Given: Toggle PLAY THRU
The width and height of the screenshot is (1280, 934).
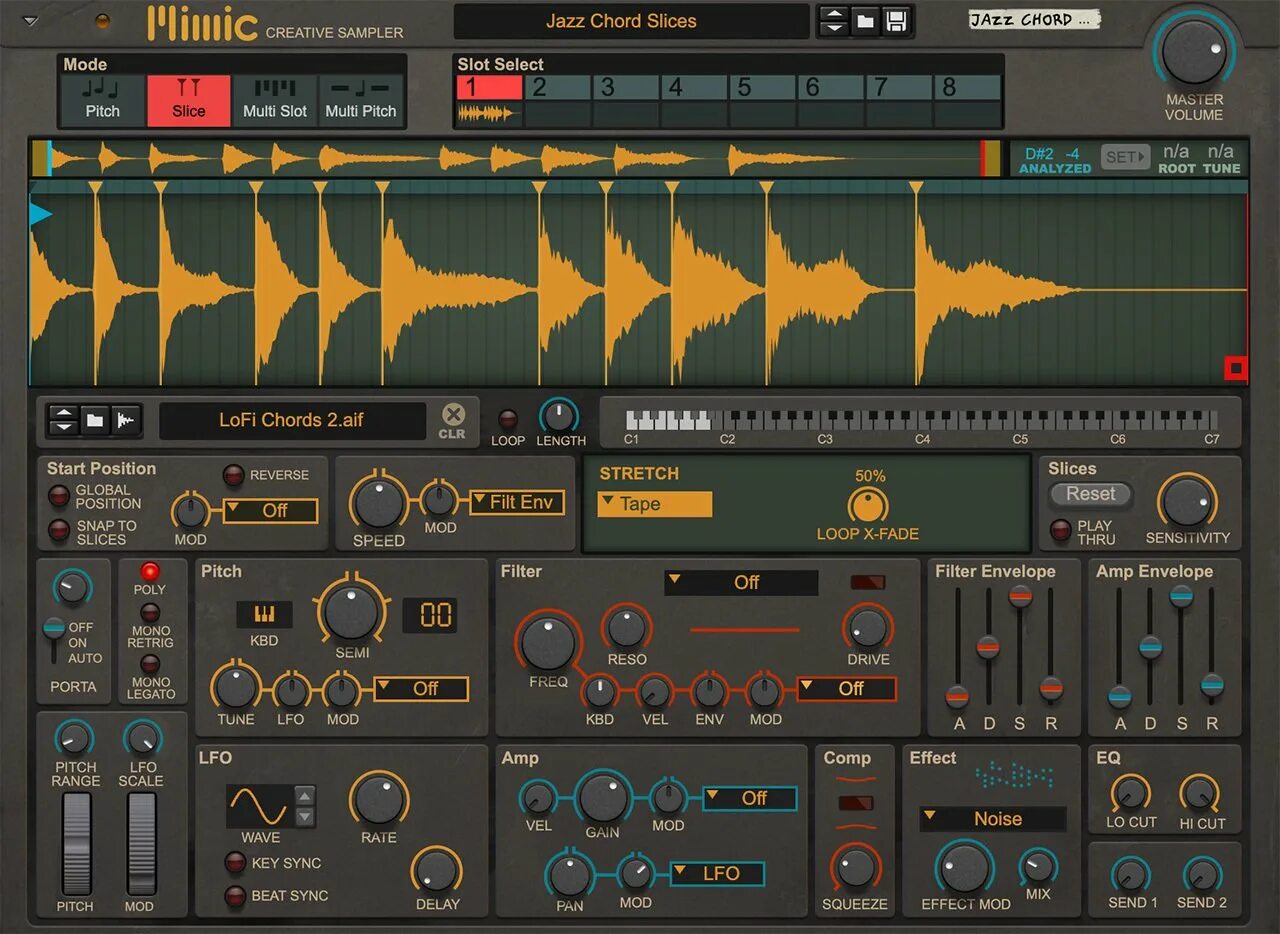Looking at the screenshot, I should [1060, 531].
